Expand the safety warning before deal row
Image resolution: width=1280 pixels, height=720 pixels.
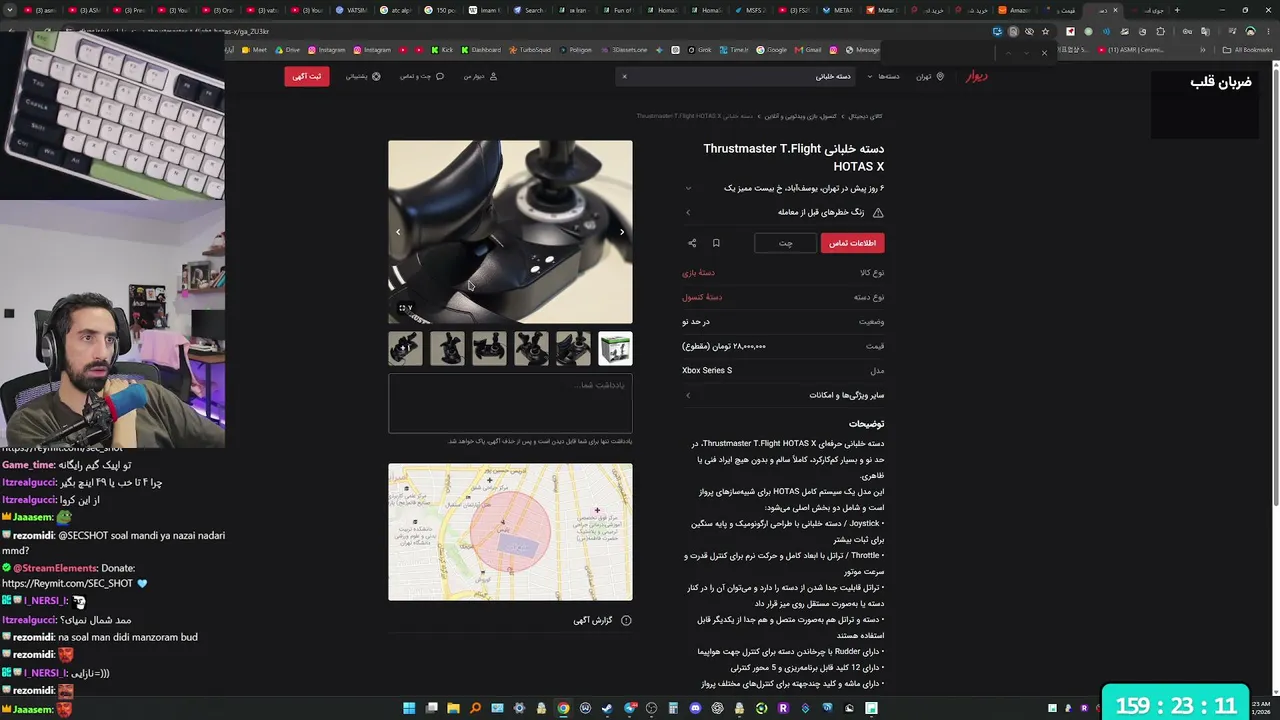[x=785, y=212]
